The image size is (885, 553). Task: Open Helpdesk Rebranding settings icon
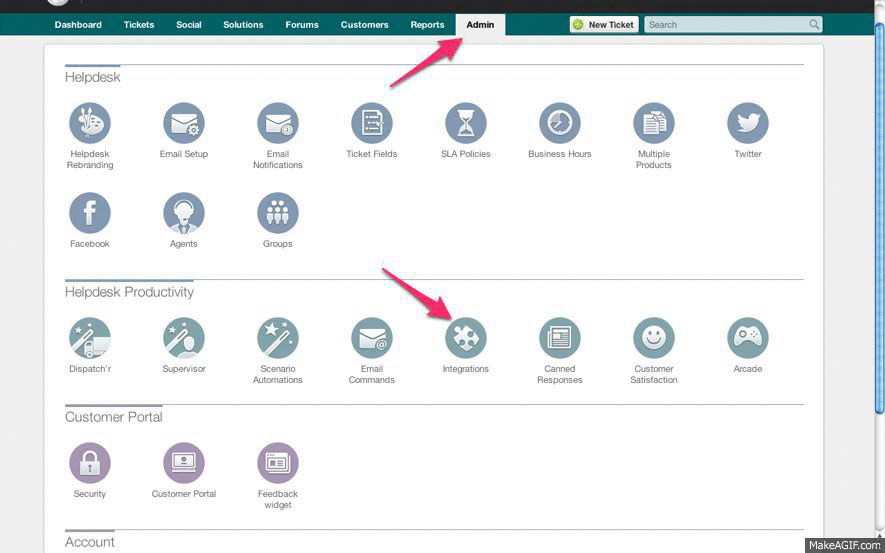(x=90, y=124)
